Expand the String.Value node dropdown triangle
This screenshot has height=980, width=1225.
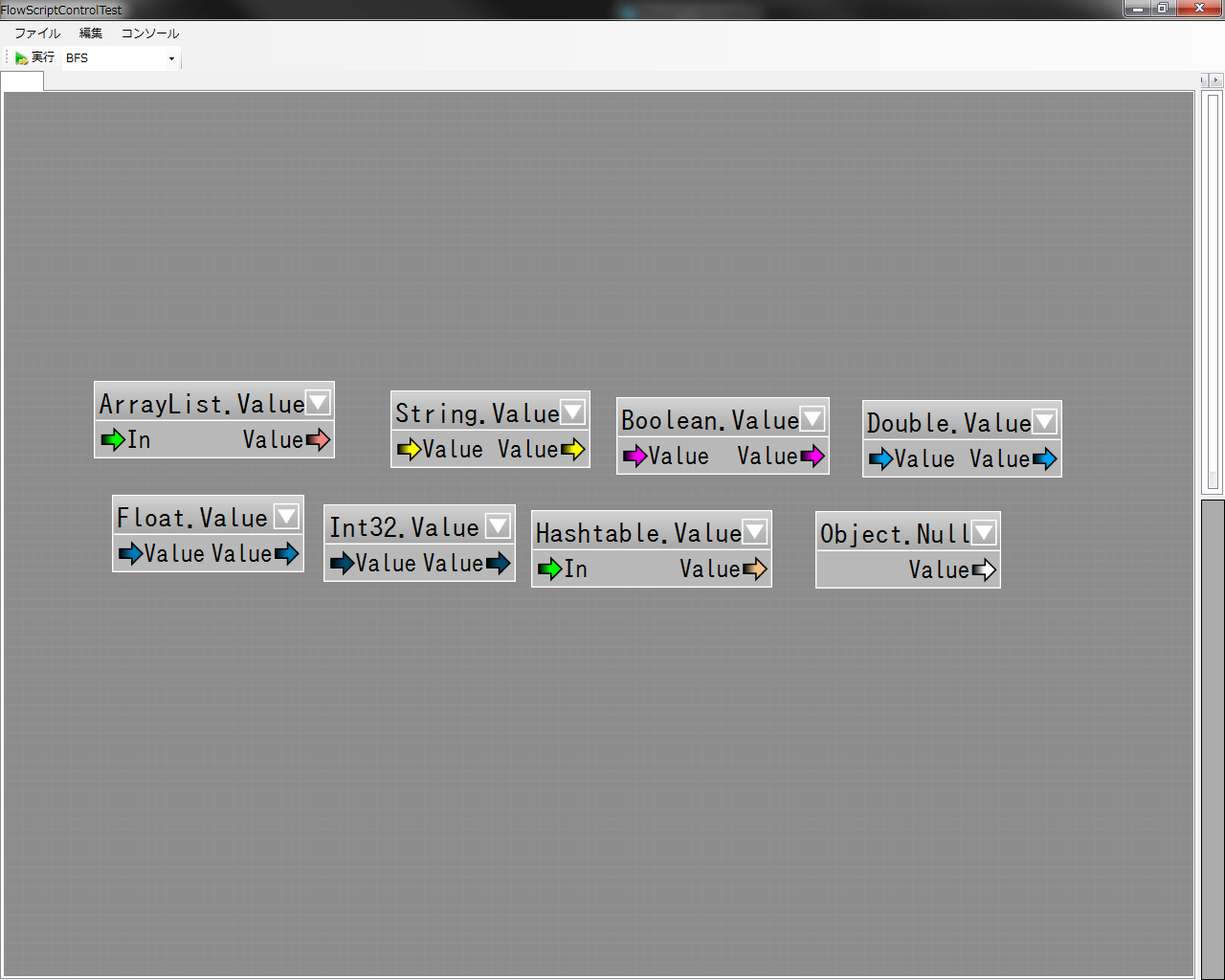click(x=573, y=412)
